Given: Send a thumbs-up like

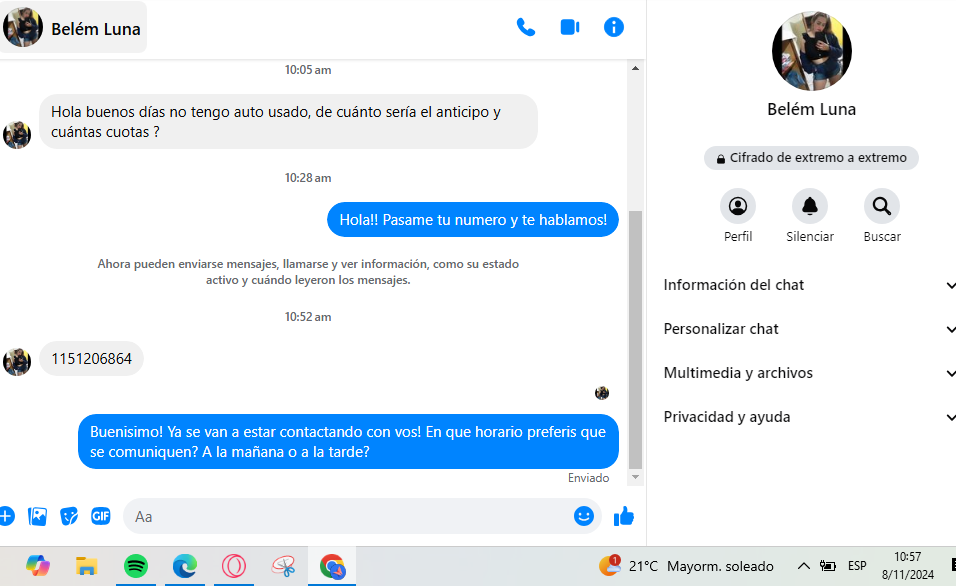Looking at the screenshot, I should pyautogui.click(x=624, y=516).
